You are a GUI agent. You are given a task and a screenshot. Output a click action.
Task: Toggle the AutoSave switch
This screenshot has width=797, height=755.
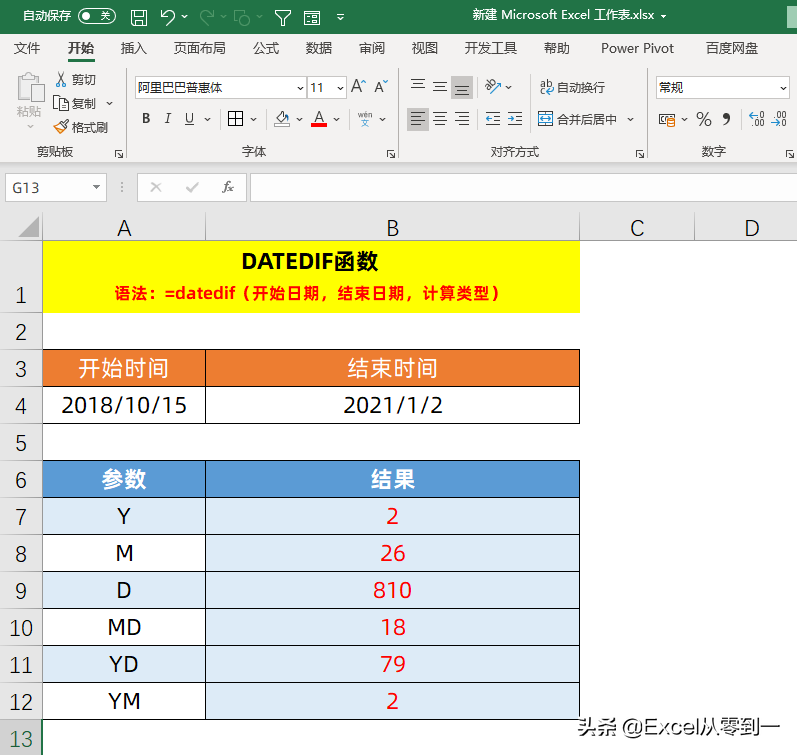point(97,16)
